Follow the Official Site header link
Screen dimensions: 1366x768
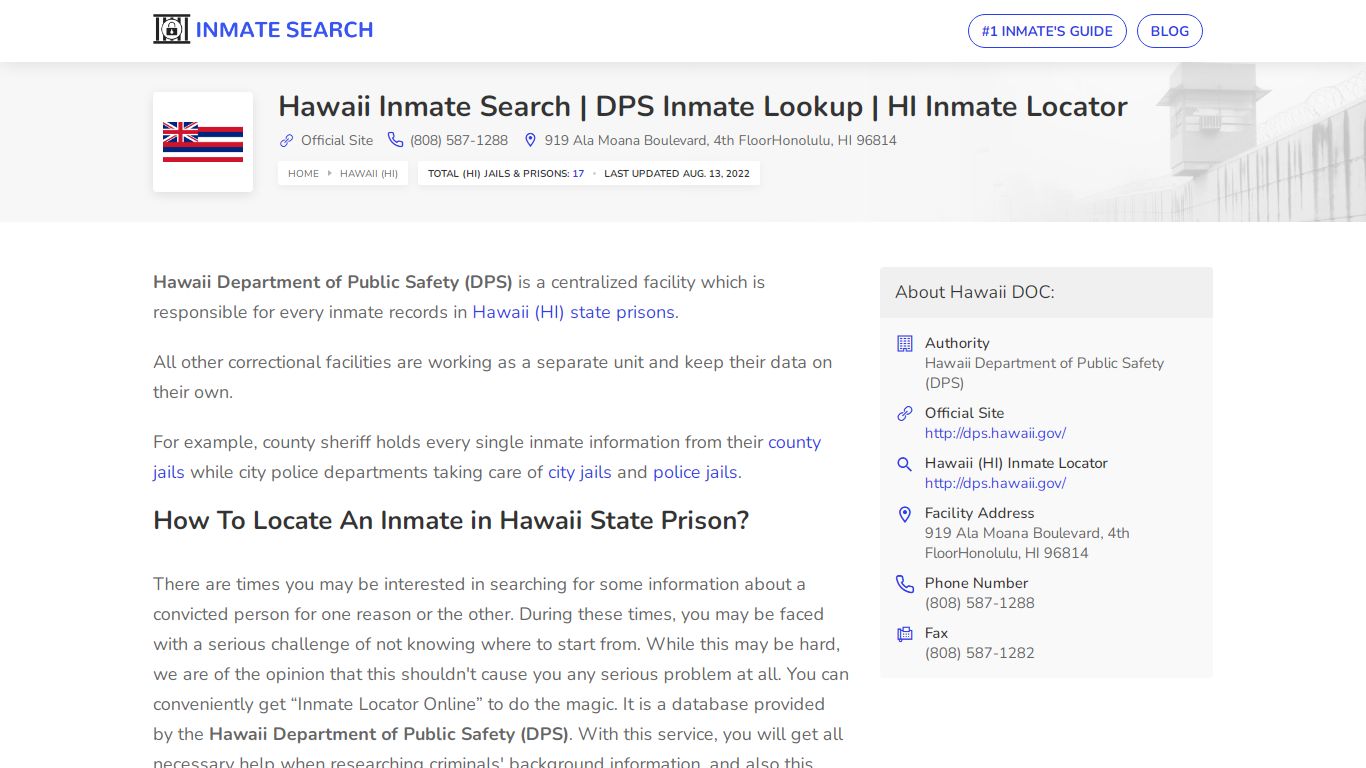pos(337,141)
